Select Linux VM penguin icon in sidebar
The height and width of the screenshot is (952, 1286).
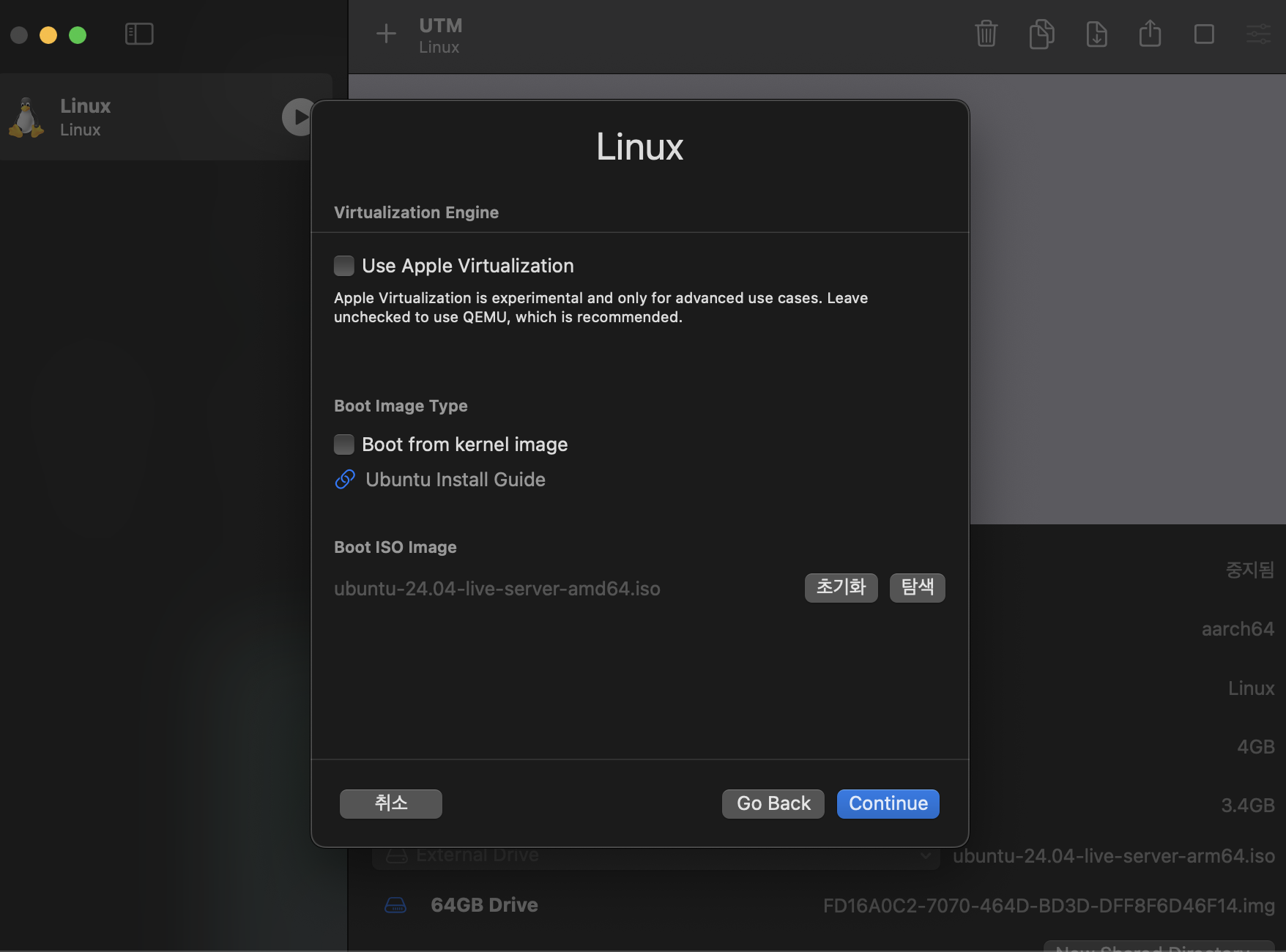click(26, 117)
